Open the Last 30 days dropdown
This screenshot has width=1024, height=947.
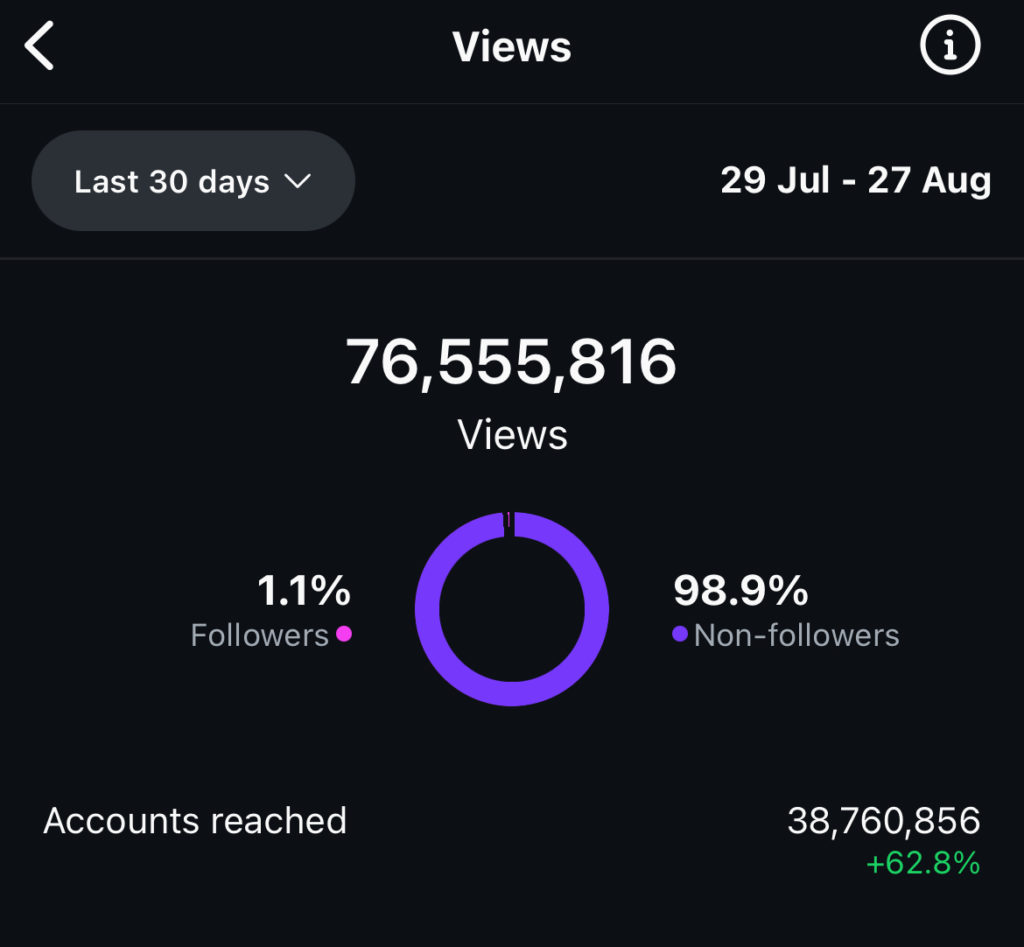tap(193, 181)
